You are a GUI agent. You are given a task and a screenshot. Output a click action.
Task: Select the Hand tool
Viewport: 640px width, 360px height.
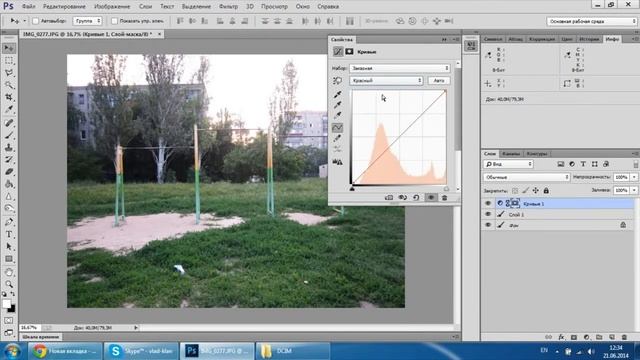coord(9,272)
